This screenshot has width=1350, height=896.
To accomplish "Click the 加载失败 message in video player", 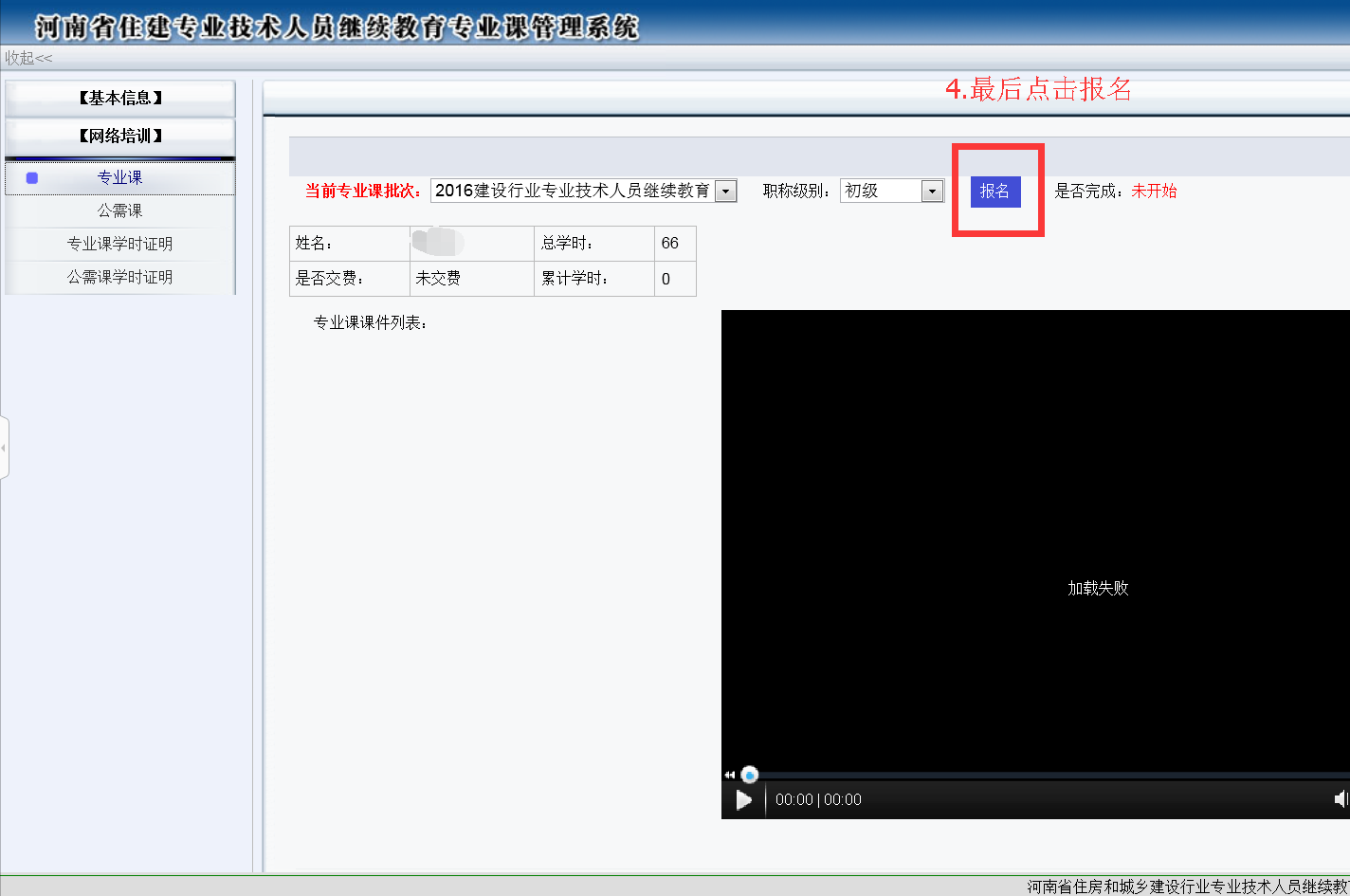I will tap(1098, 588).
